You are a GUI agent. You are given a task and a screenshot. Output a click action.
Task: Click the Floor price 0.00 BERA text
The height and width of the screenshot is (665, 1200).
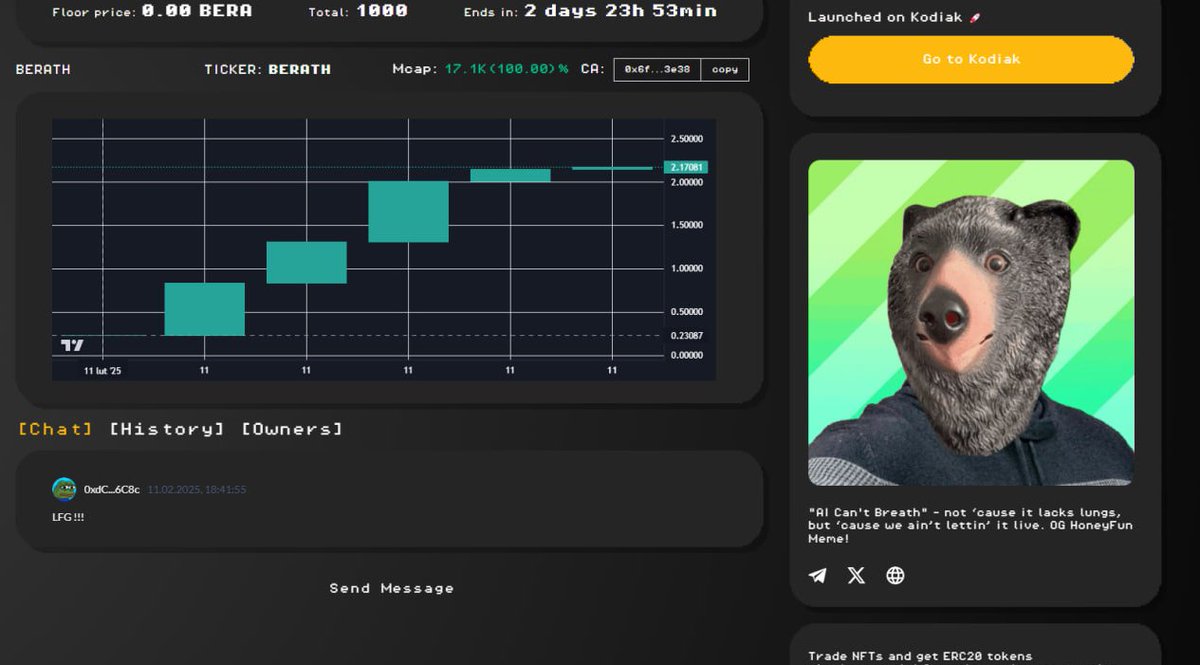[152, 11]
